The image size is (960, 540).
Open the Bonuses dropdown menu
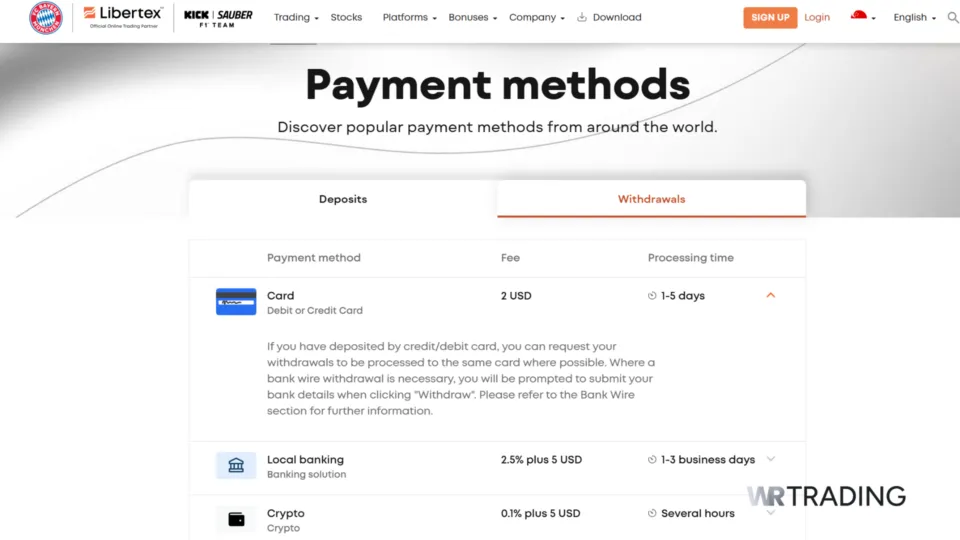[x=473, y=17]
